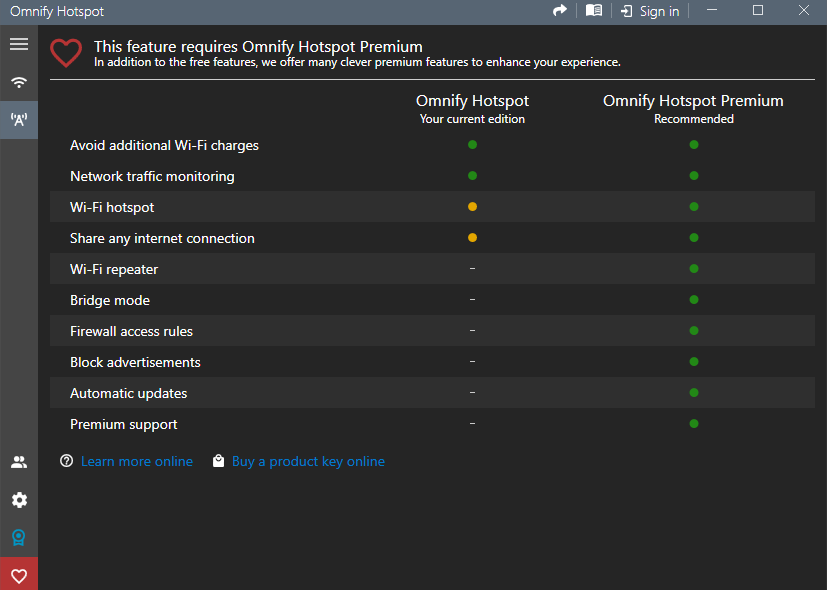This screenshot has height=590, width=827.
Task: Click Premium green dot for Firewall access rules
Action: click(694, 331)
